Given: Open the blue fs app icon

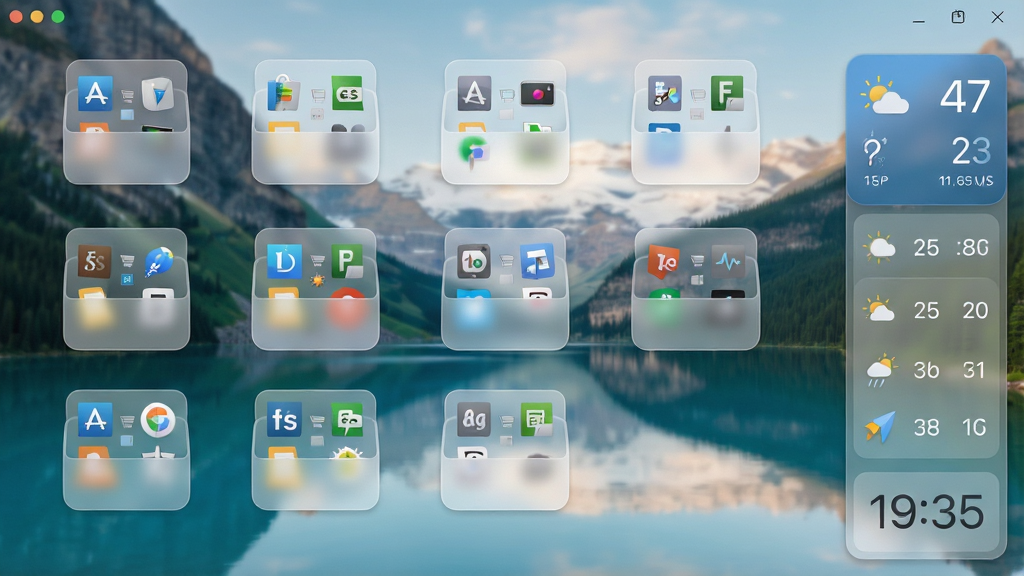Looking at the screenshot, I should click(284, 420).
